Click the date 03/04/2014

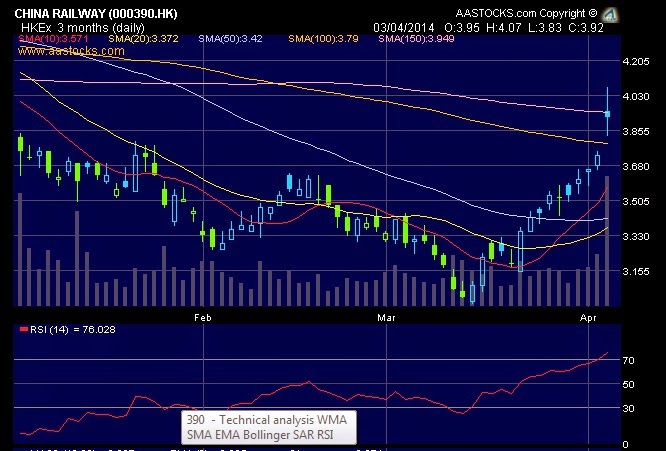(x=404, y=28)
